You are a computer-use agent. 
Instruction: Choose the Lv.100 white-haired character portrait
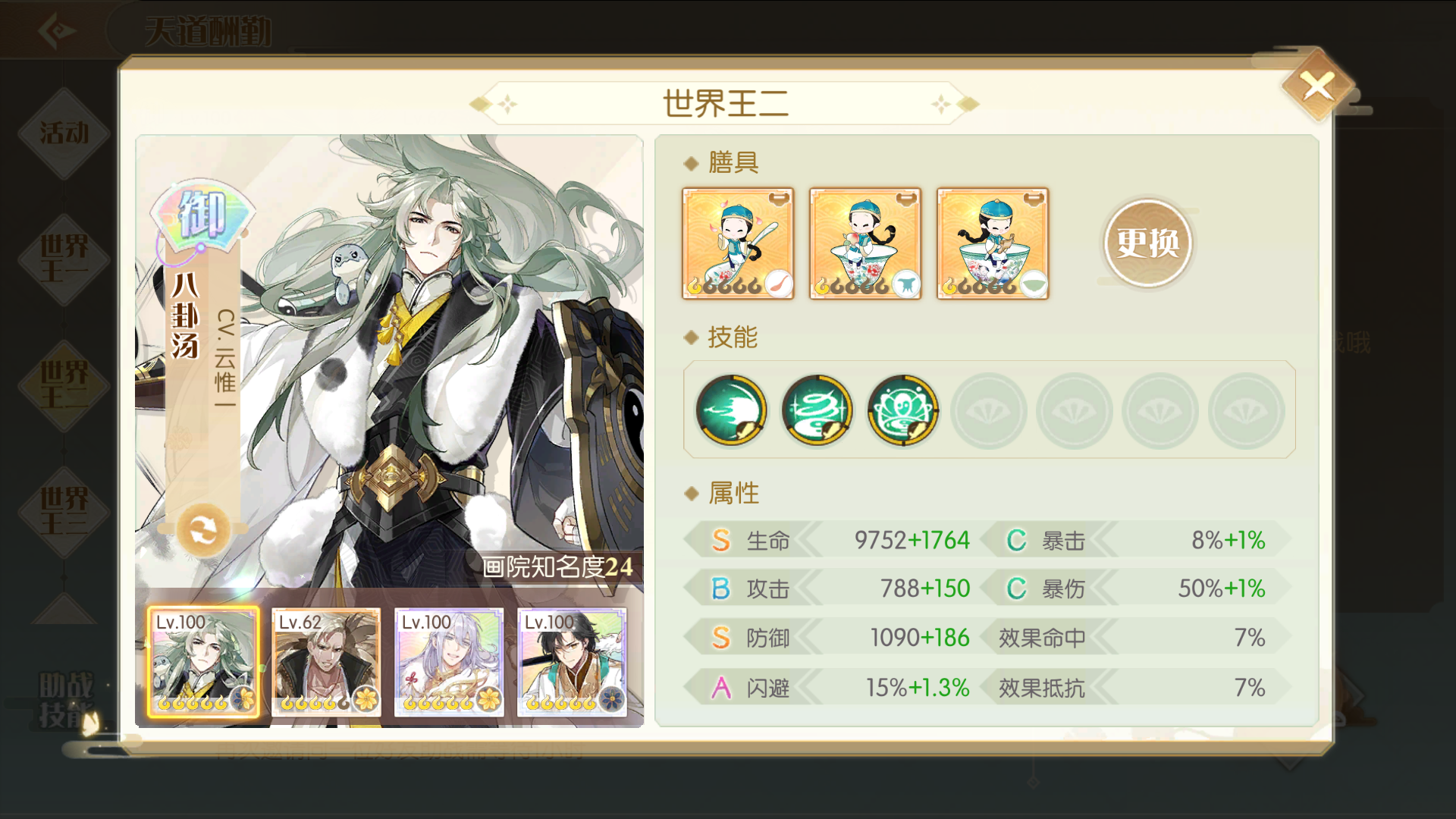(449, 662)
